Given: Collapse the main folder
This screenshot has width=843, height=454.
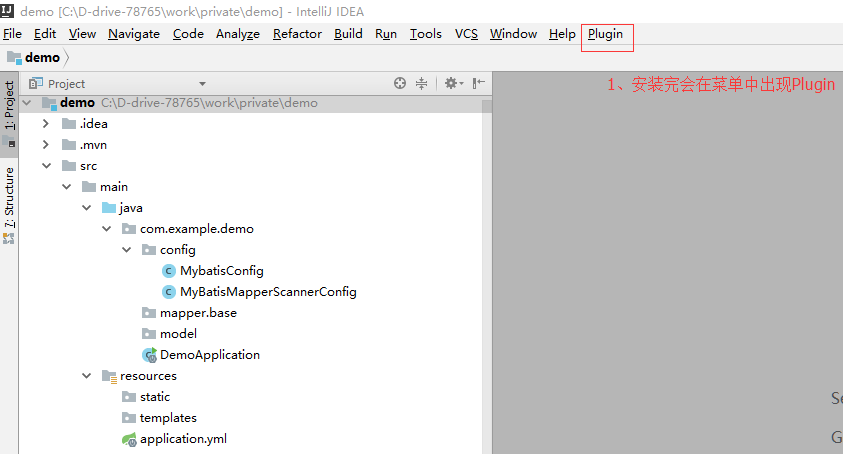Looking at the screenshot, I should pos(67,187).
